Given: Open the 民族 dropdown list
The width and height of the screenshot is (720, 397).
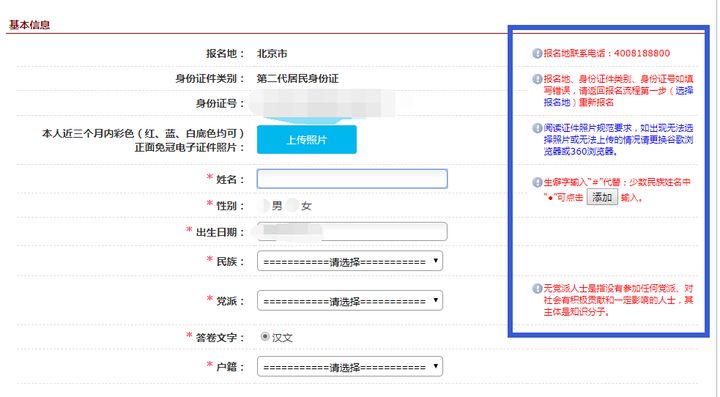Looking at the screenshot, I should 350,261.
